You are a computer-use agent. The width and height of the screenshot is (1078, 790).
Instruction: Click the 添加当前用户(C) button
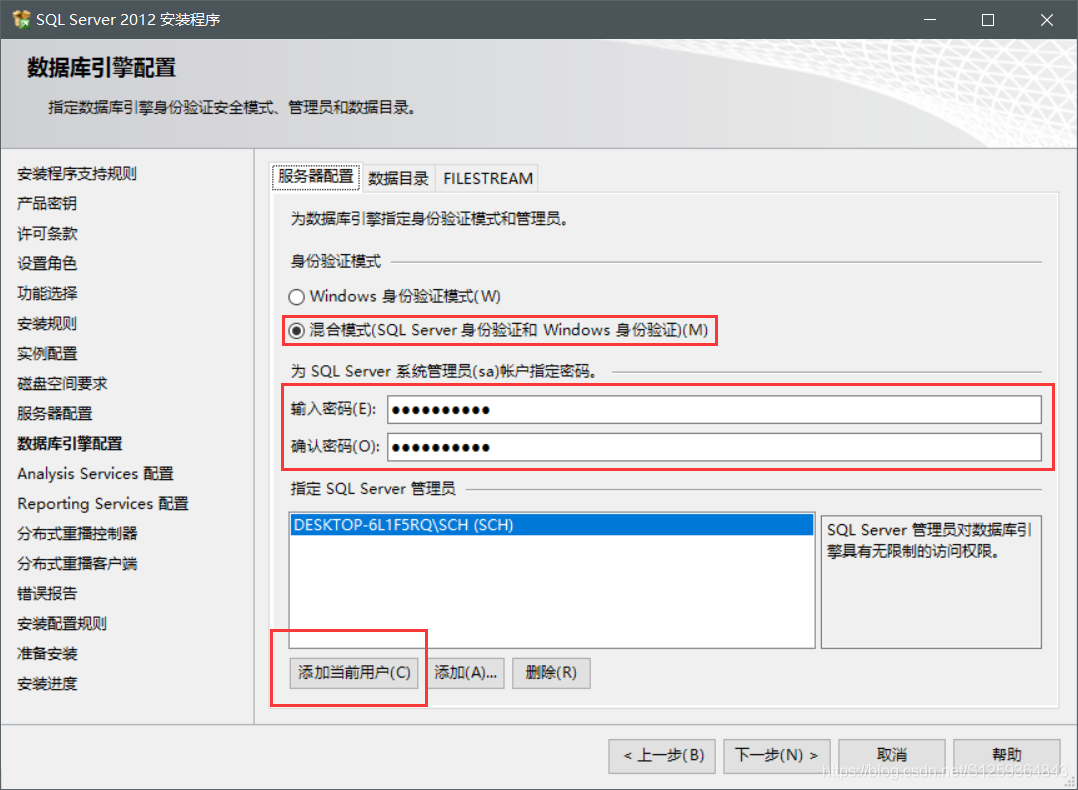tap(354, 672)
